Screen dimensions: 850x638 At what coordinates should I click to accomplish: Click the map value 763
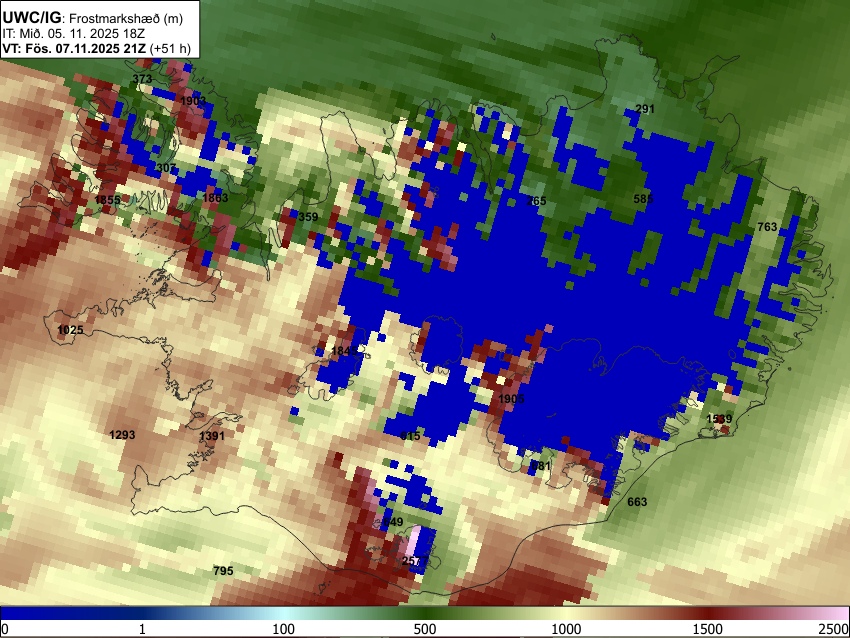[x=767, y=227]
